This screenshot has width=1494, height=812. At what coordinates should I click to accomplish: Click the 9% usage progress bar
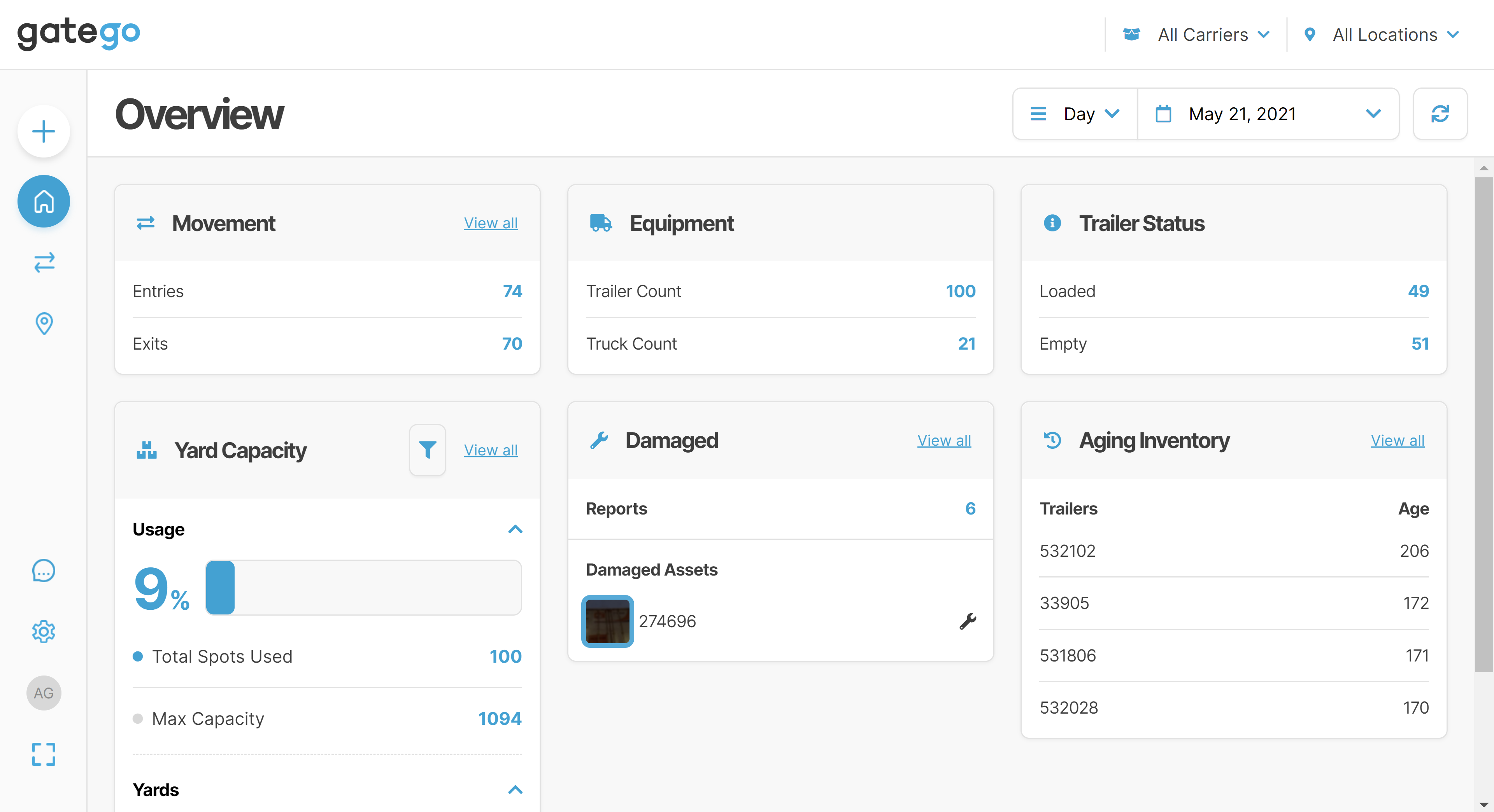click(364, 588)
